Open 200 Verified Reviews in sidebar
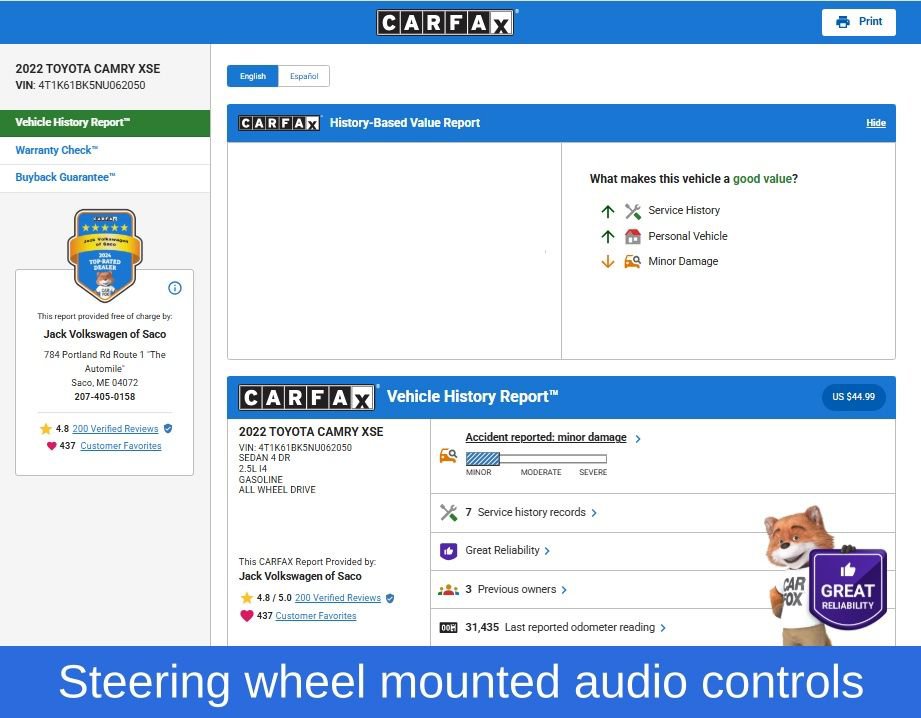Image resolution: width=921 pixels, height=718 pixels. pyautogui.click(x=115, y=428)
